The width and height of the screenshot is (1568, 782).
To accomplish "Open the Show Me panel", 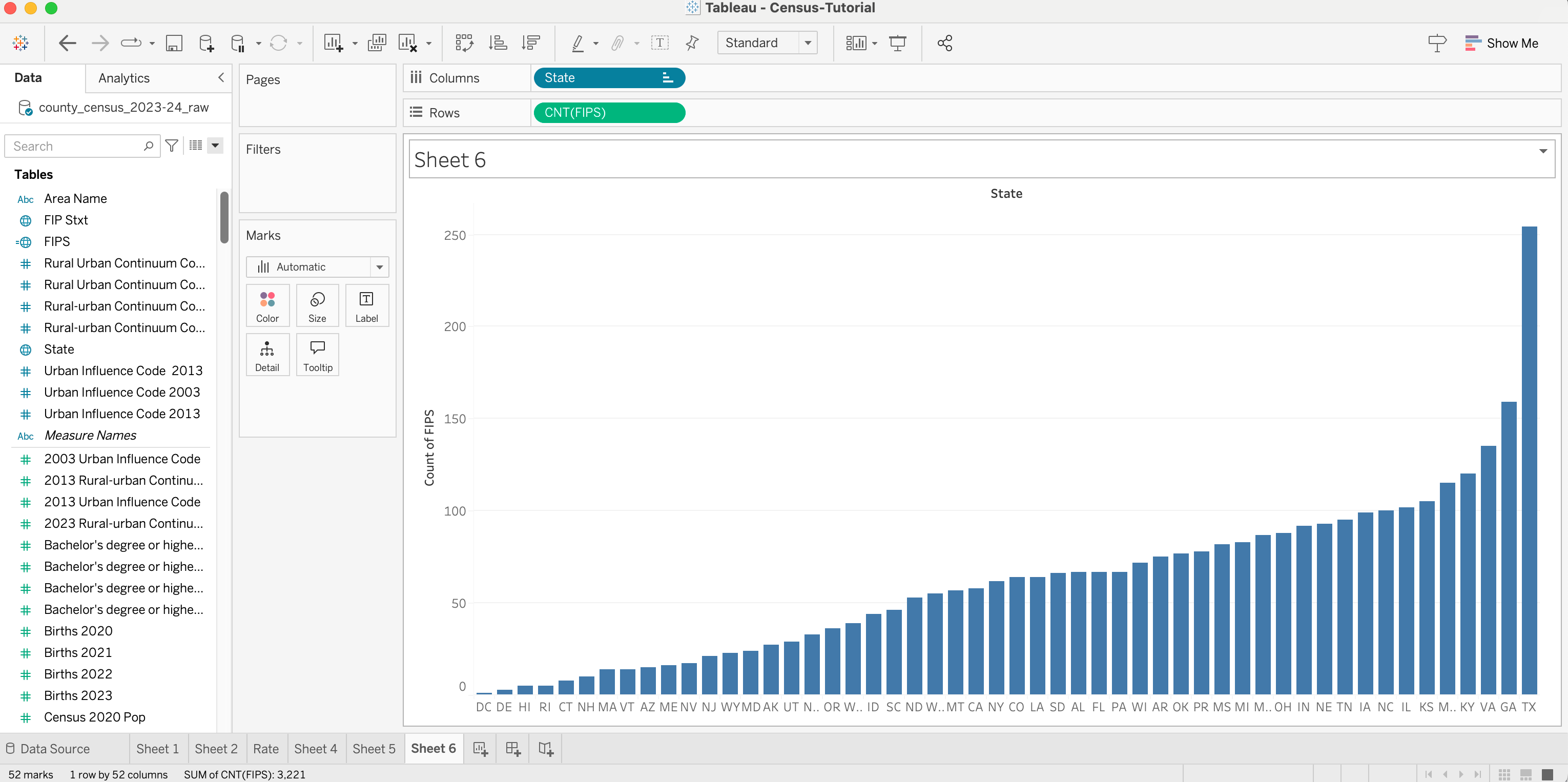I will [1501, 43].
